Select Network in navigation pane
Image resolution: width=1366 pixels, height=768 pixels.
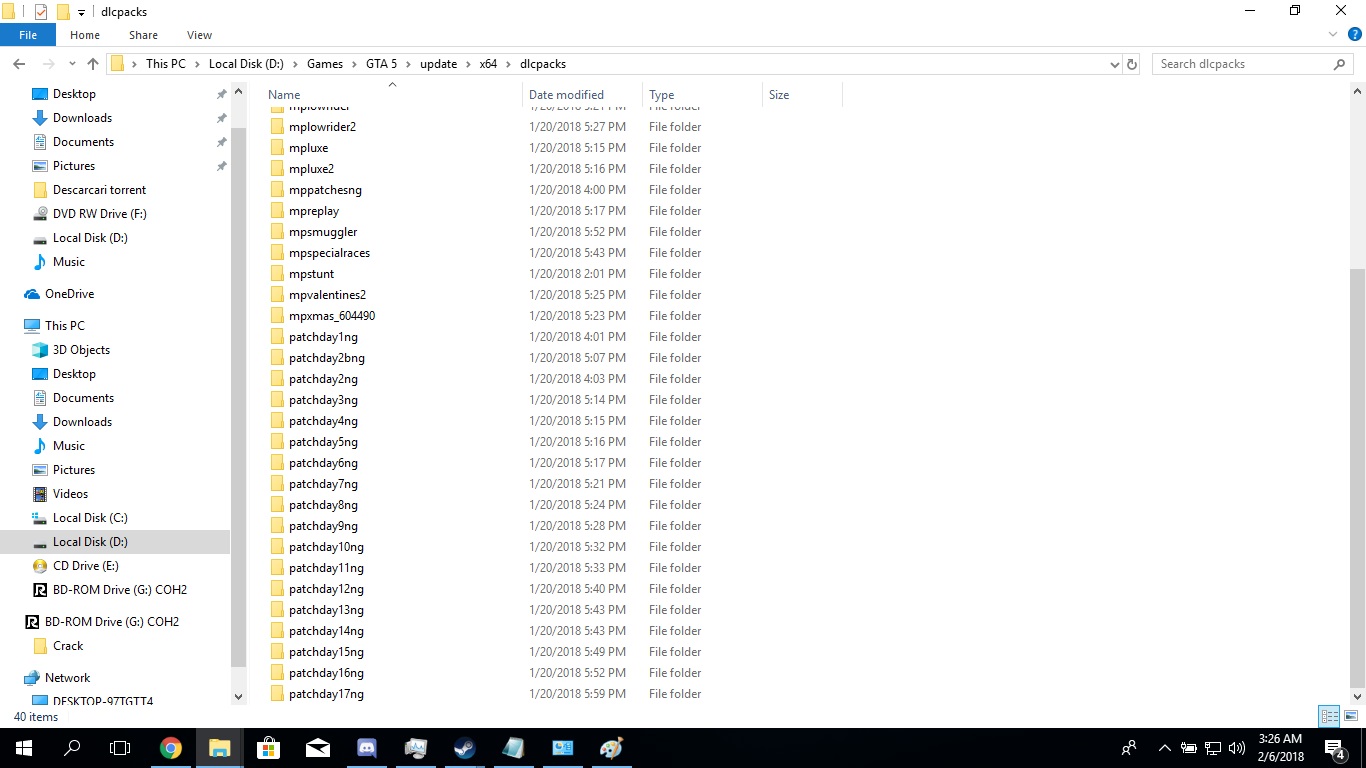(x=67, y=678)
